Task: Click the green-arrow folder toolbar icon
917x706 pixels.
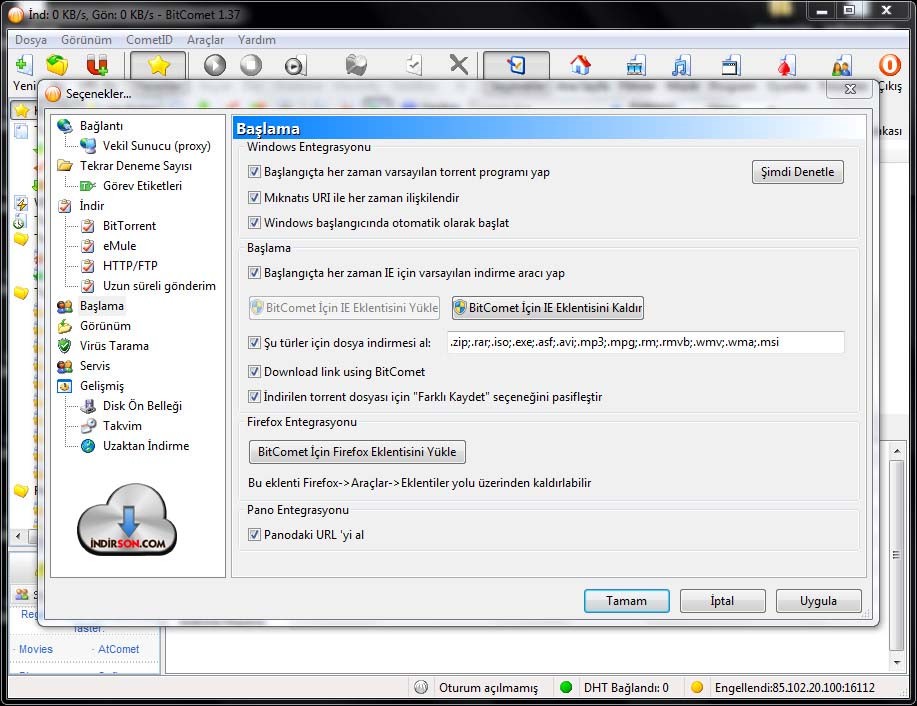Action: (x=57, y=65)
